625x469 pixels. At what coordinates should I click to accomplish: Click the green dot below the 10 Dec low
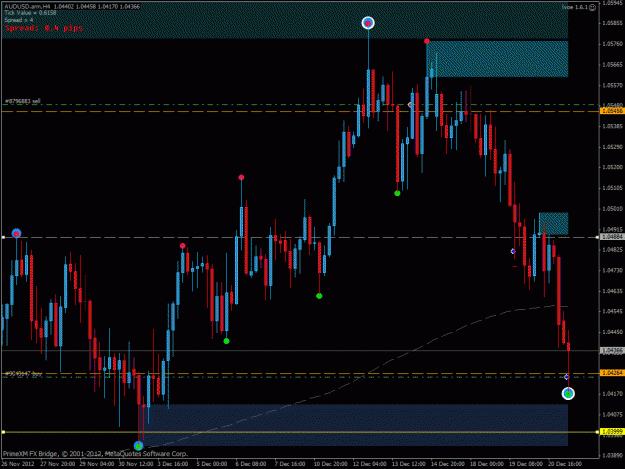click(x=319, y=296)
